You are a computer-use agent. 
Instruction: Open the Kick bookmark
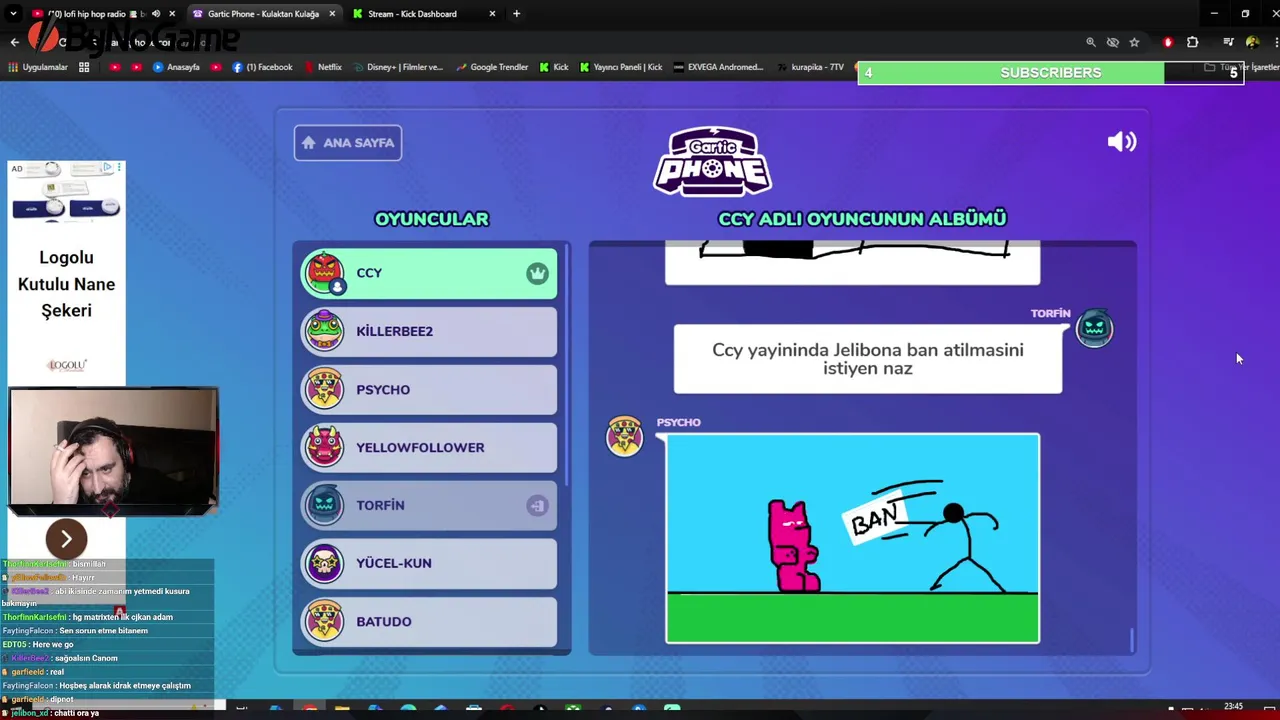coord(554,67)
